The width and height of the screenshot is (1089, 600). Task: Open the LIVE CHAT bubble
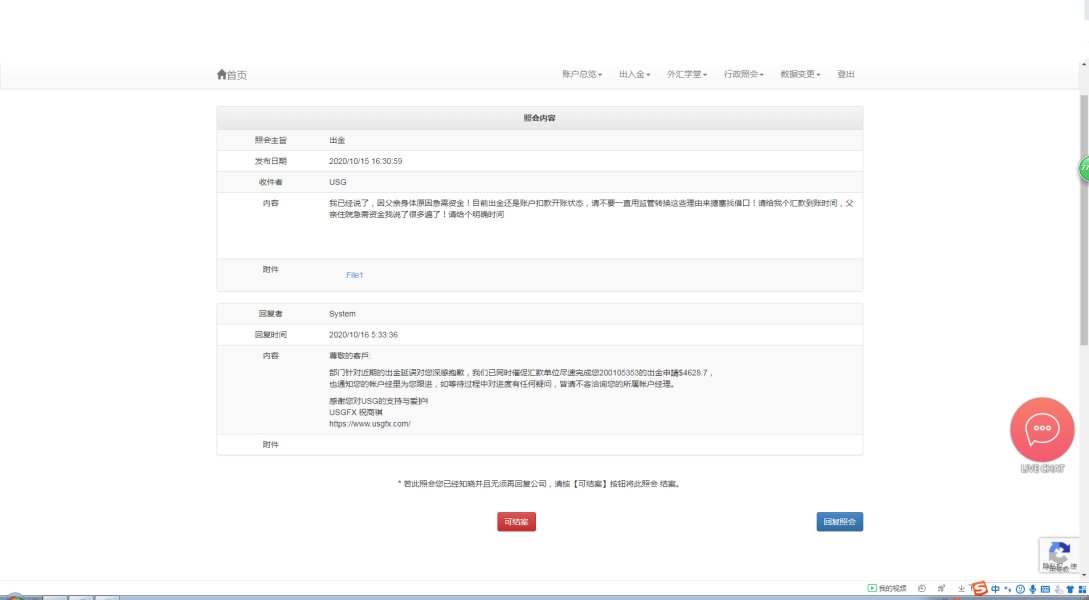point(1042,429)
